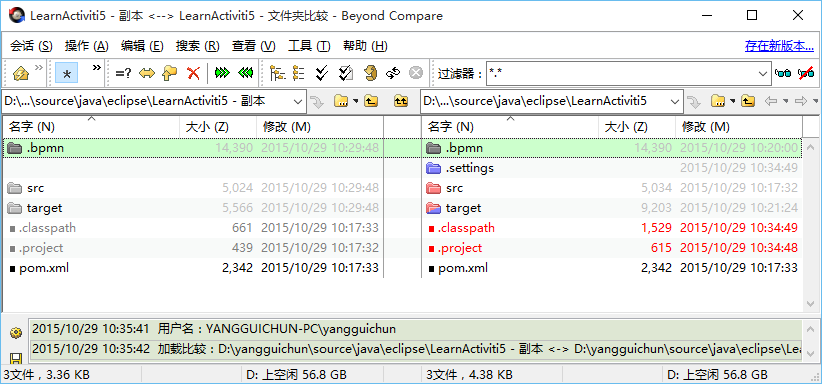Toggle the show all asterisk filter

click(67, 73)
